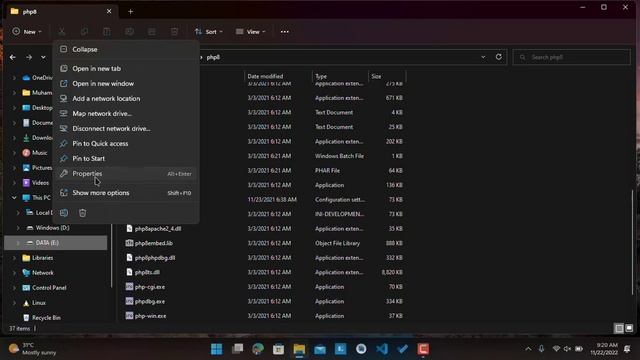Collapse the This PC tree node

click(14, 198)
